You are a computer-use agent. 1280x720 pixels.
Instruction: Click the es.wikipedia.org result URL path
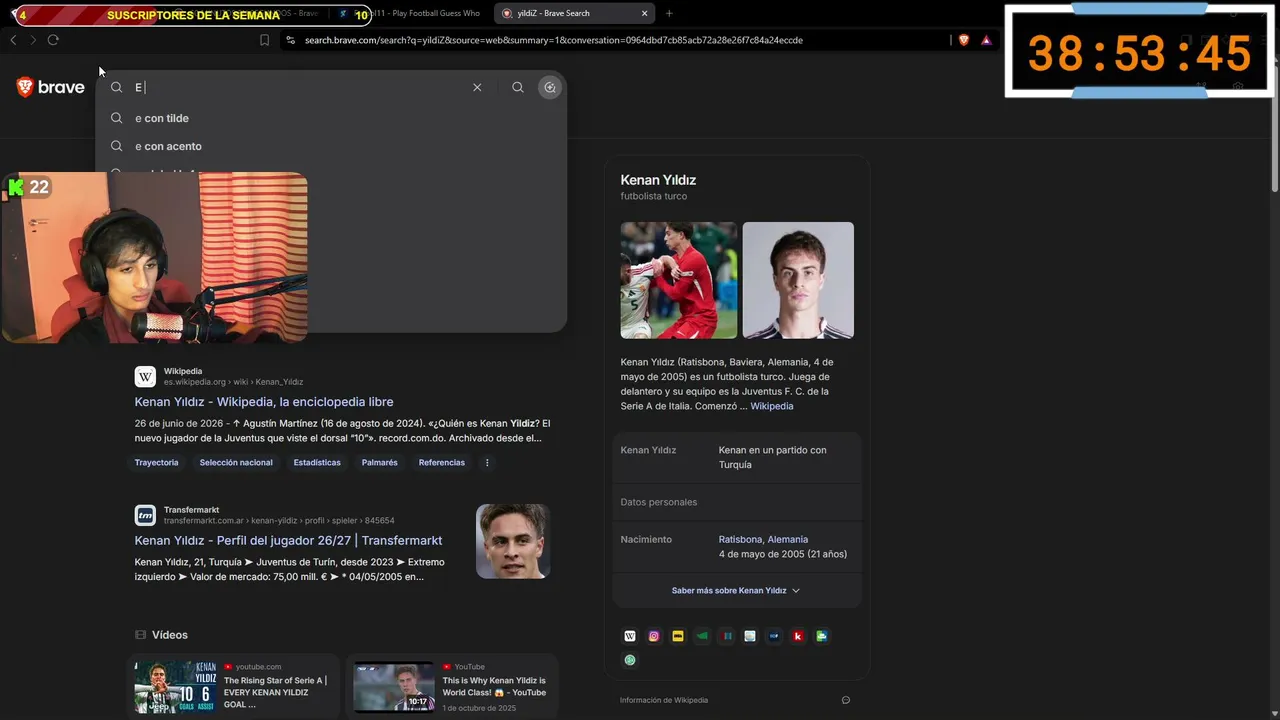[x=233, y=382]
